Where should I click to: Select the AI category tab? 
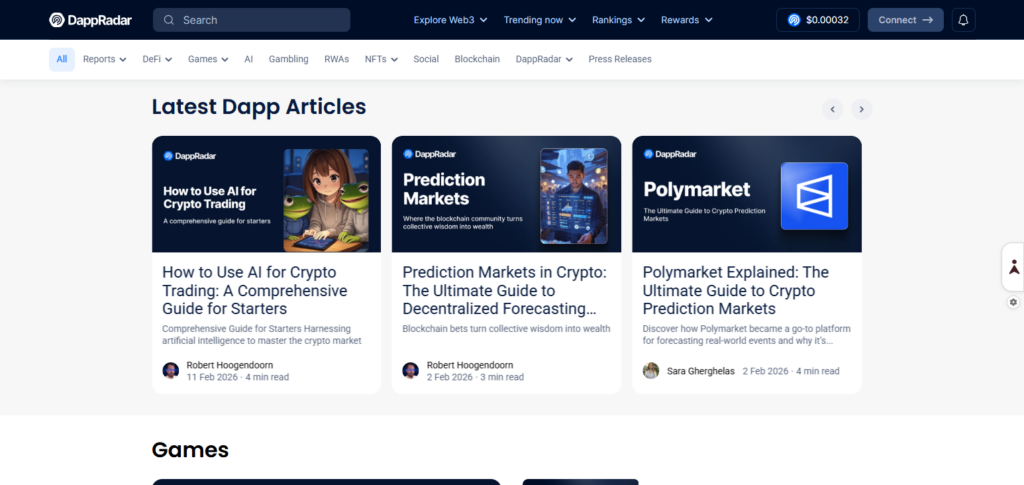pyautogui.click(x=249, y=59)
